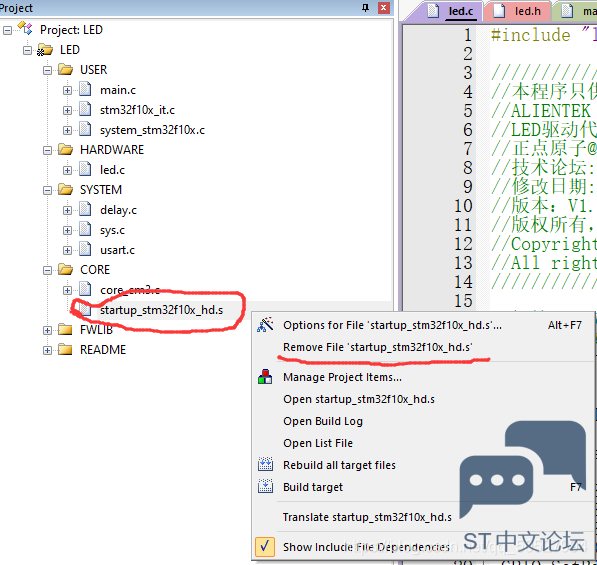Expand core_cm3.c dependencies
The width and height of the screenshot is (597, 565).
(x=67, y=290)
